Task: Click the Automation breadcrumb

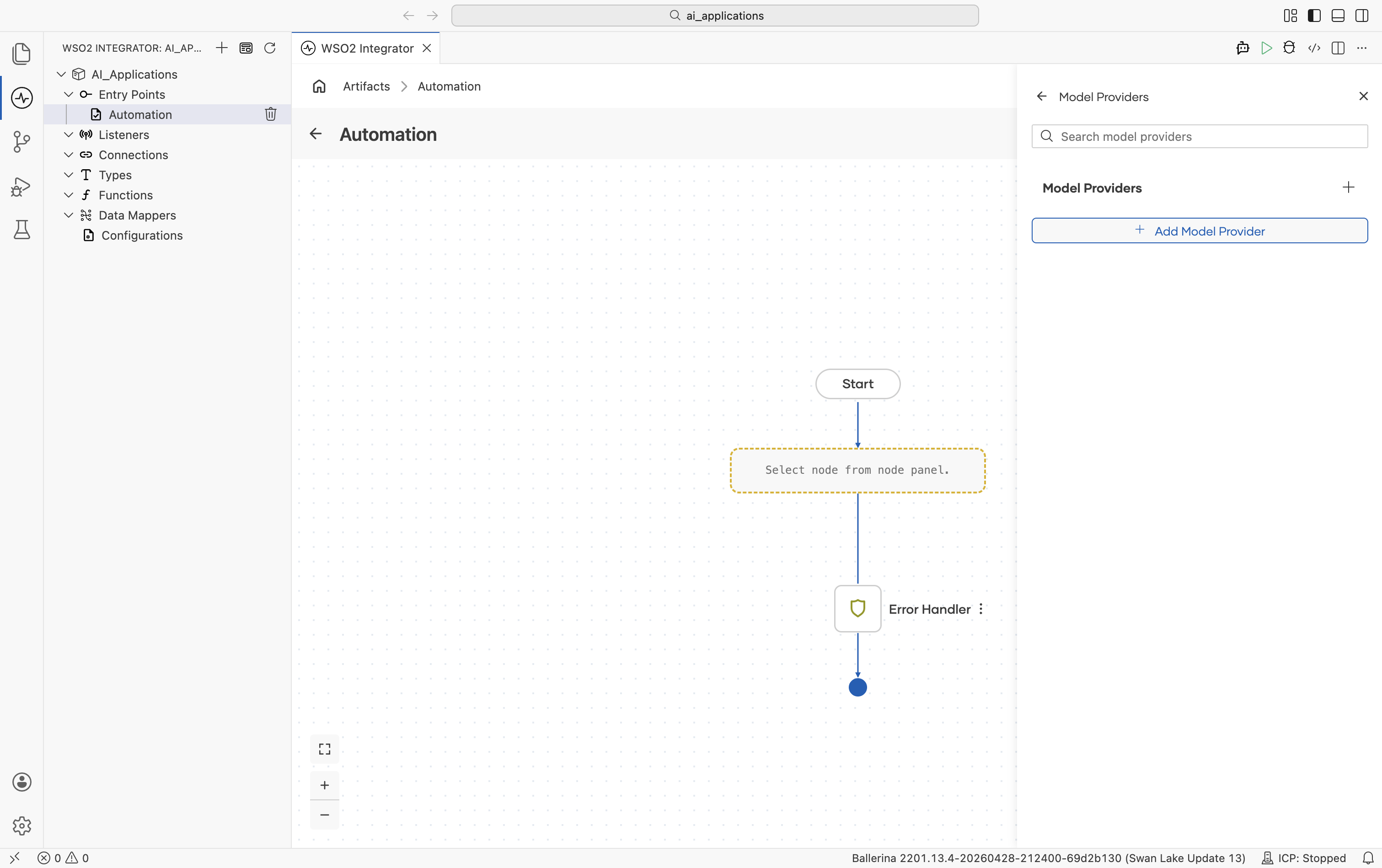Action: [450, 86]
